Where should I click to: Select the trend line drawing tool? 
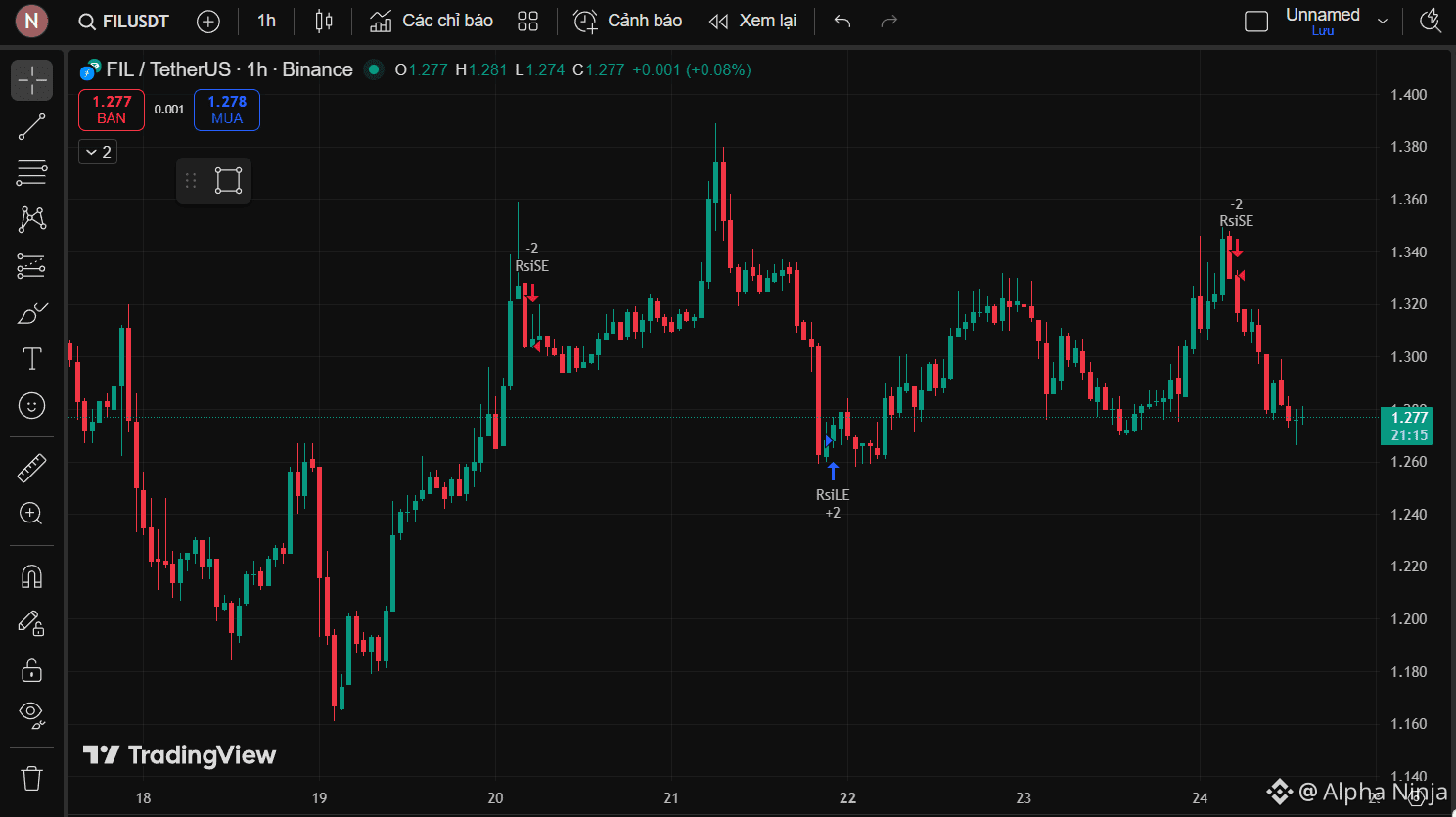coord(31,127)
